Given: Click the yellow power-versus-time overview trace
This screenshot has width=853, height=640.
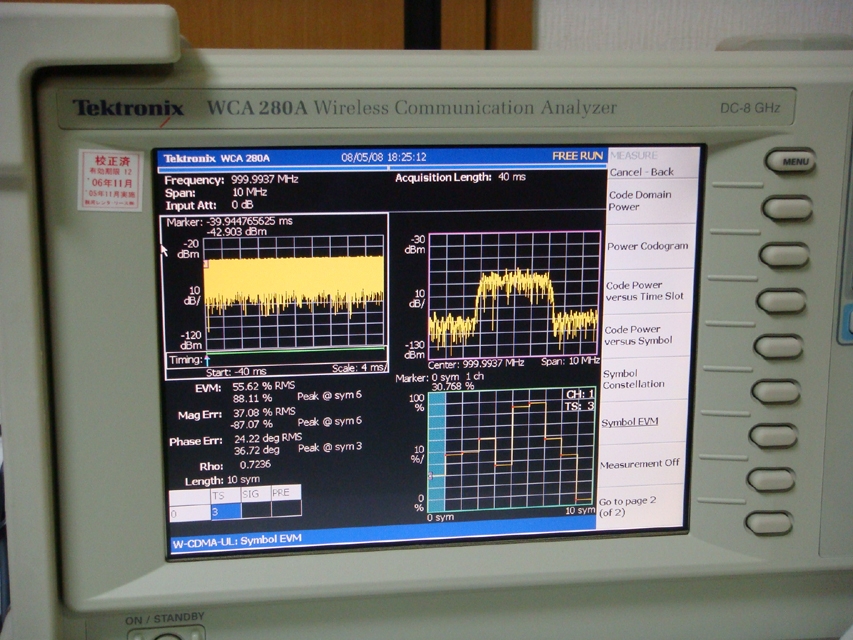Looking at the screenshot, I should 294,285.
